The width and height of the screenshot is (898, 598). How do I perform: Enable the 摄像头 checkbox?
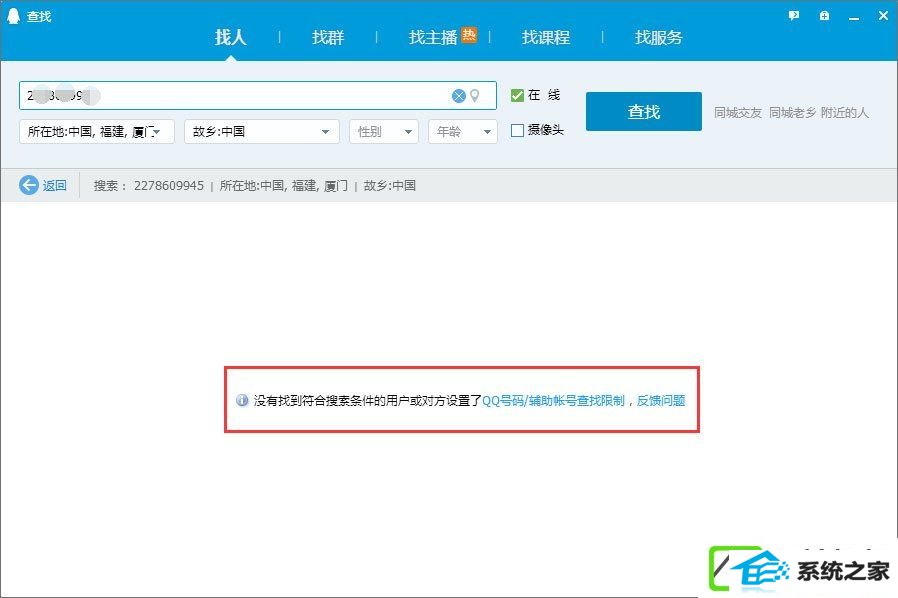(517, 131)
